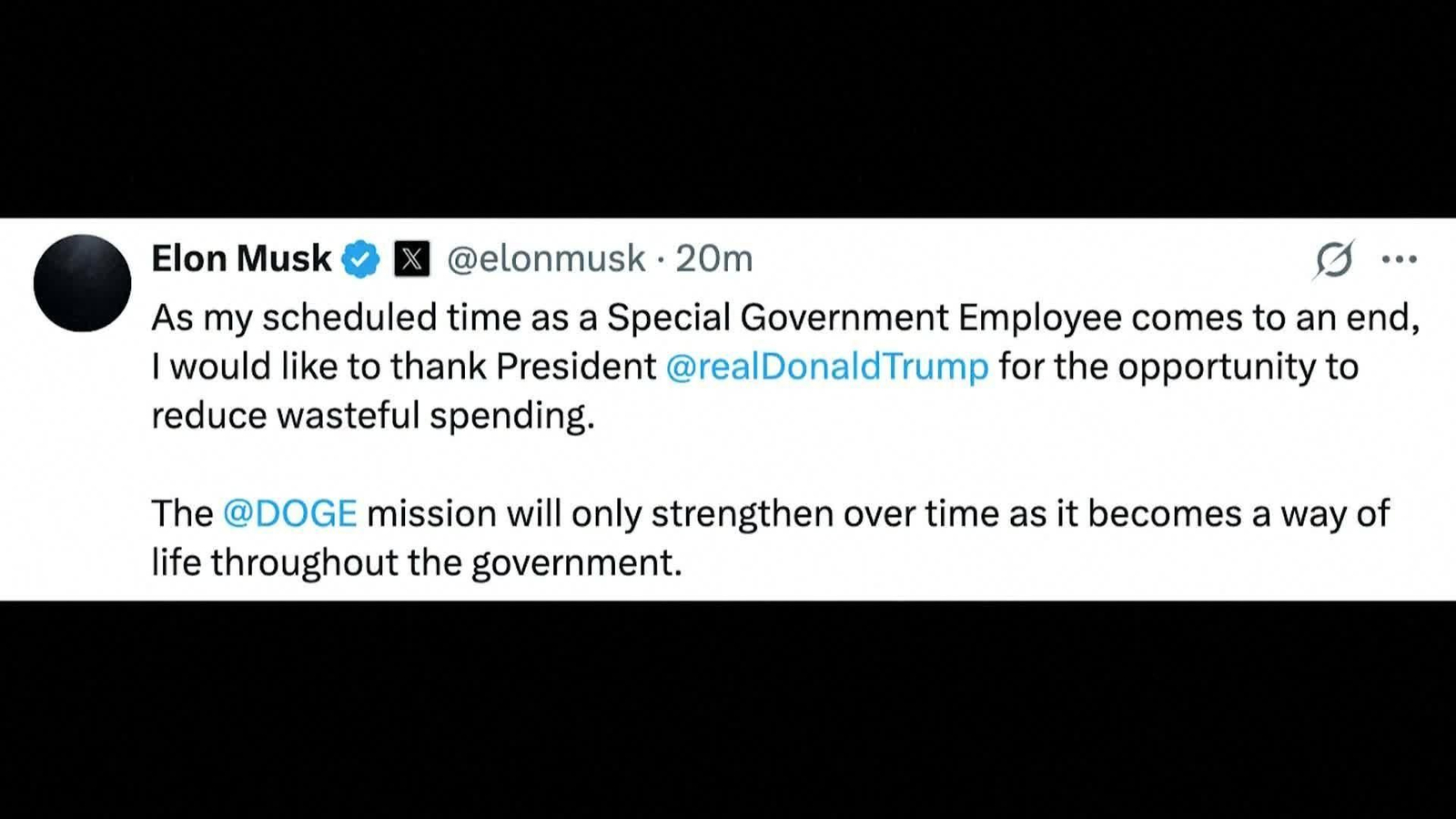The height and width of the screenshot is (819, 1456).
Task: Open Elon Musk's profile avatar
Action: click(82, 283)
